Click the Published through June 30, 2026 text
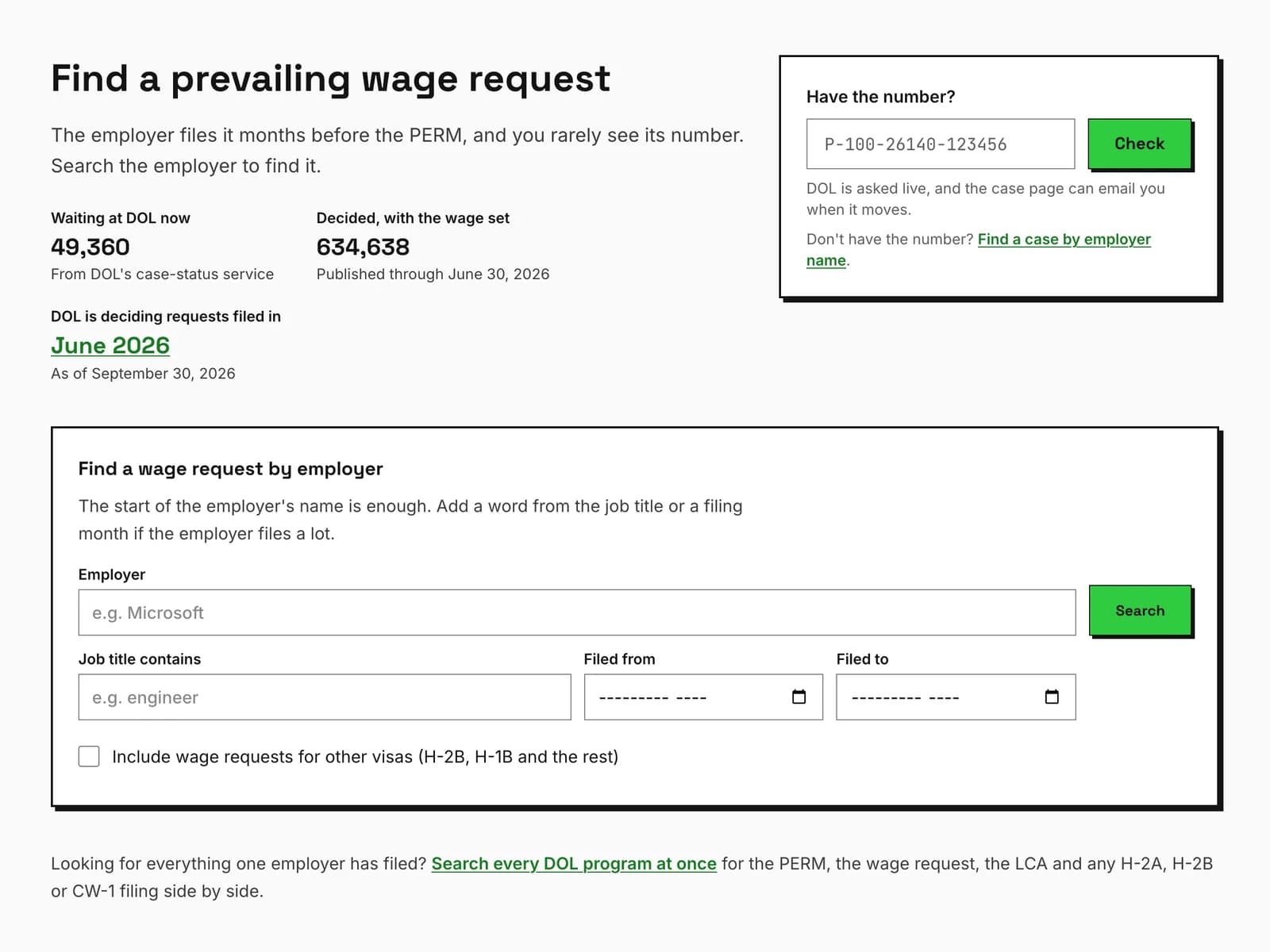This screenshot has width=1270, height=952. click(x=433, y=274)
